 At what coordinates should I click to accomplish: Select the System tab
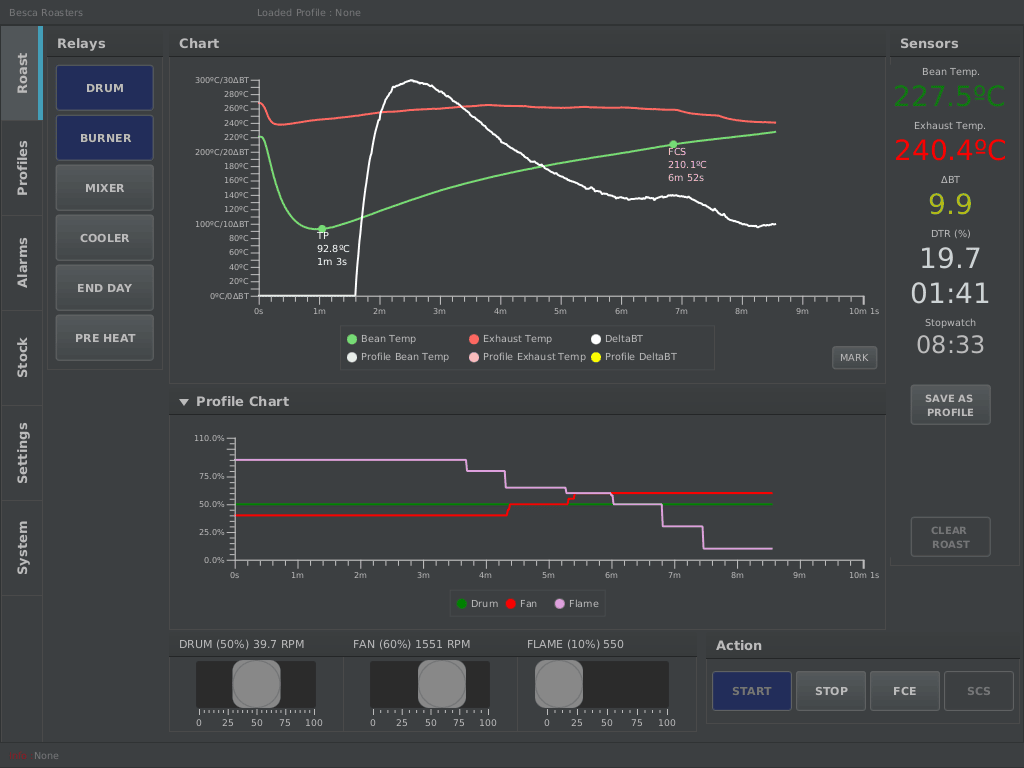point(21,547)
